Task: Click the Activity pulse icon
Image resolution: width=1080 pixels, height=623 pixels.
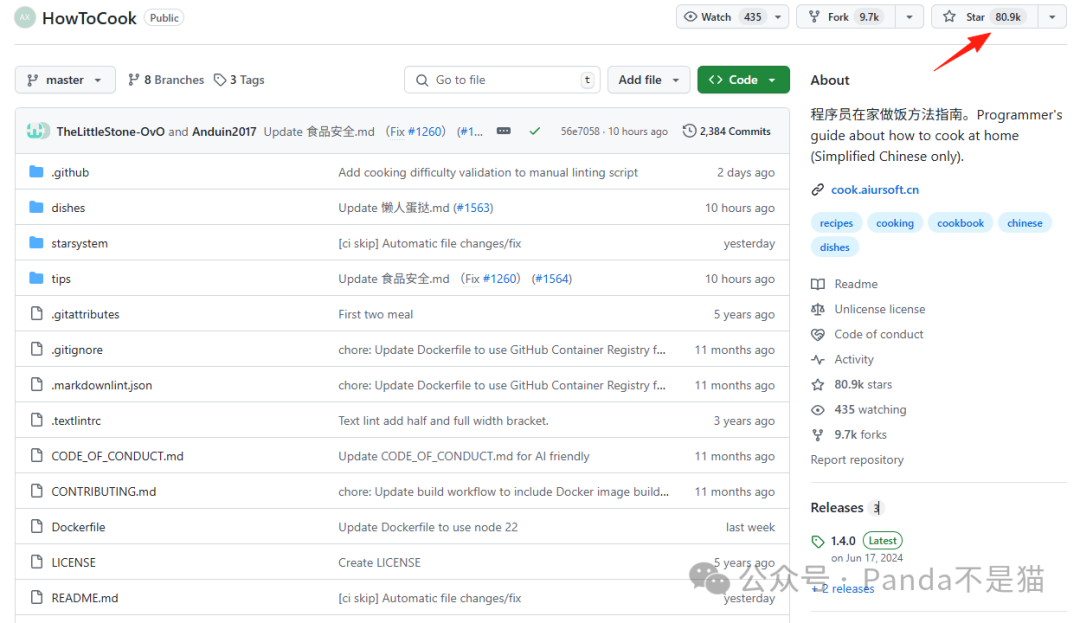Action: click(x=818, y=359)
